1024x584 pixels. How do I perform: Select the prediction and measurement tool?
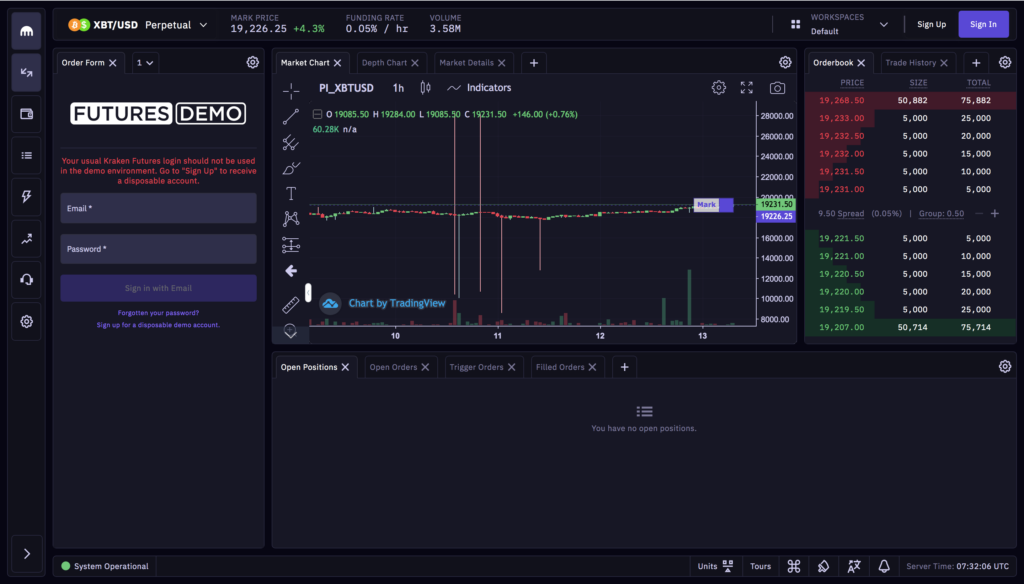[291, 245]
